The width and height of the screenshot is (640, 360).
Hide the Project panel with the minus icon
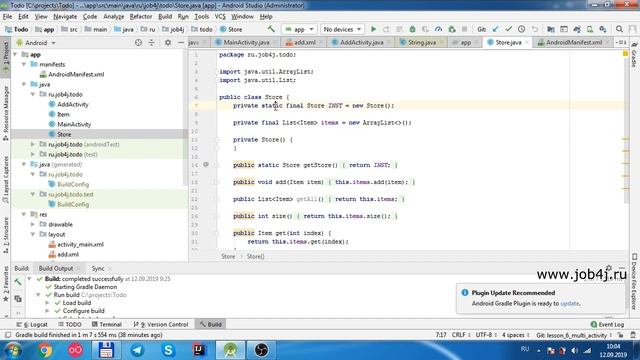pos(181,42)
